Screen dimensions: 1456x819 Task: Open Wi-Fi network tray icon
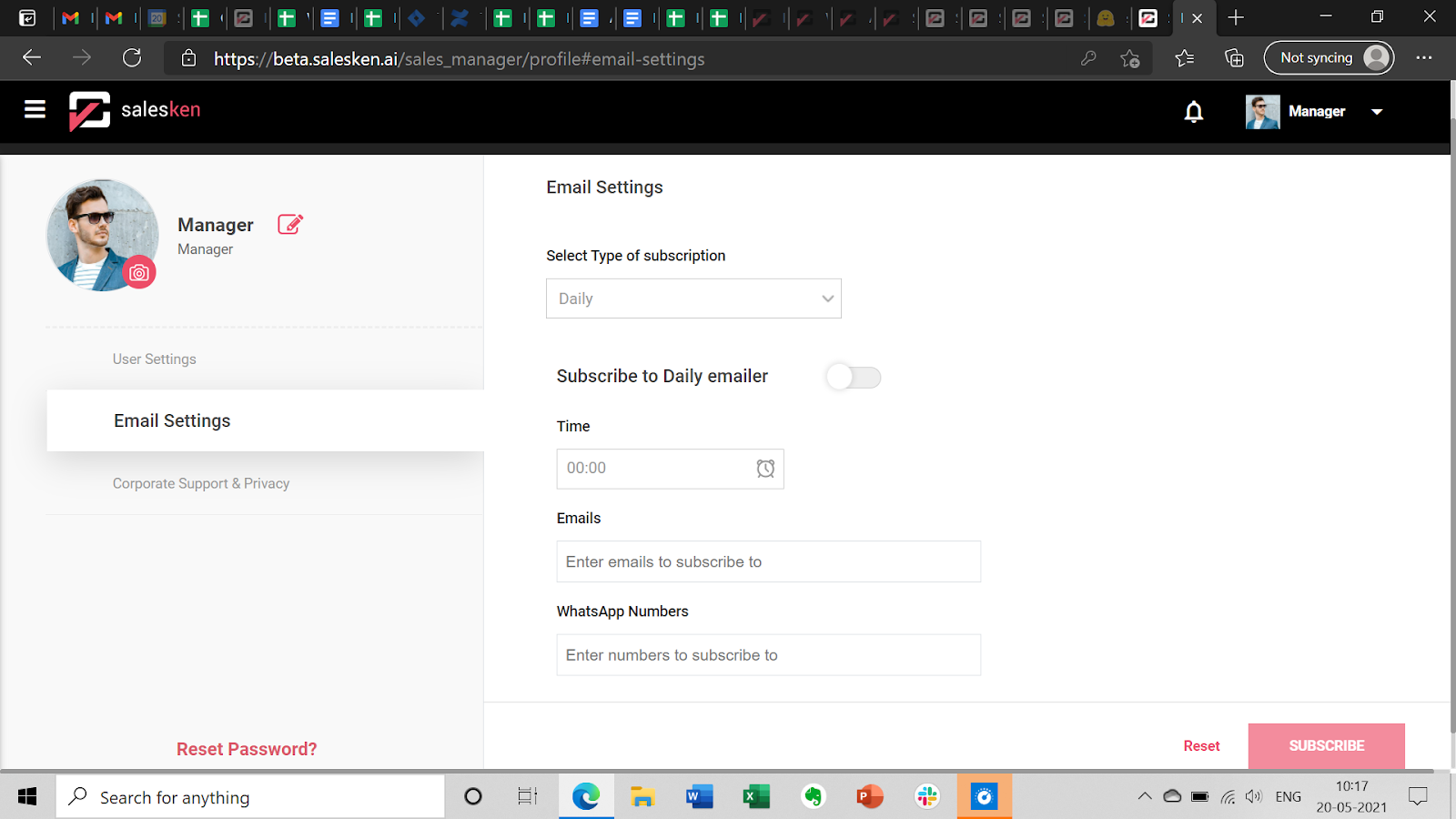pos(1228,797)
